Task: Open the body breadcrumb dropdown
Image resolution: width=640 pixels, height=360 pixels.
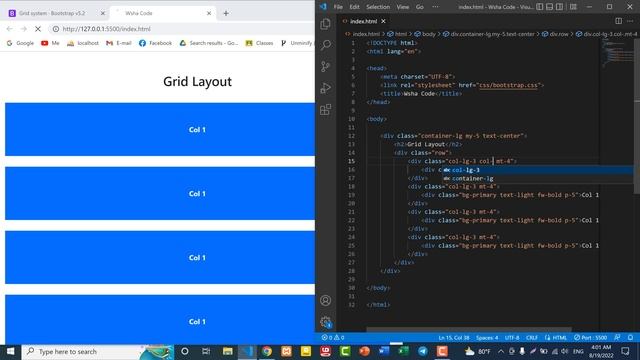Action: [426, 34]
